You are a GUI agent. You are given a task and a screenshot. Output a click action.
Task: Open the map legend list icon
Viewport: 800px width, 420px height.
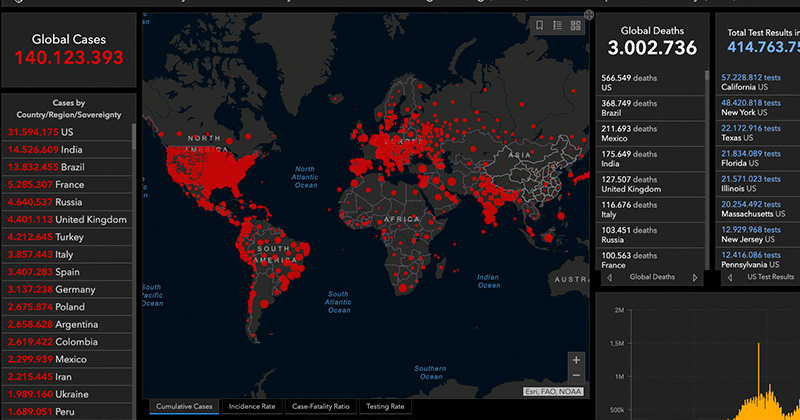[x=557, y=26]
